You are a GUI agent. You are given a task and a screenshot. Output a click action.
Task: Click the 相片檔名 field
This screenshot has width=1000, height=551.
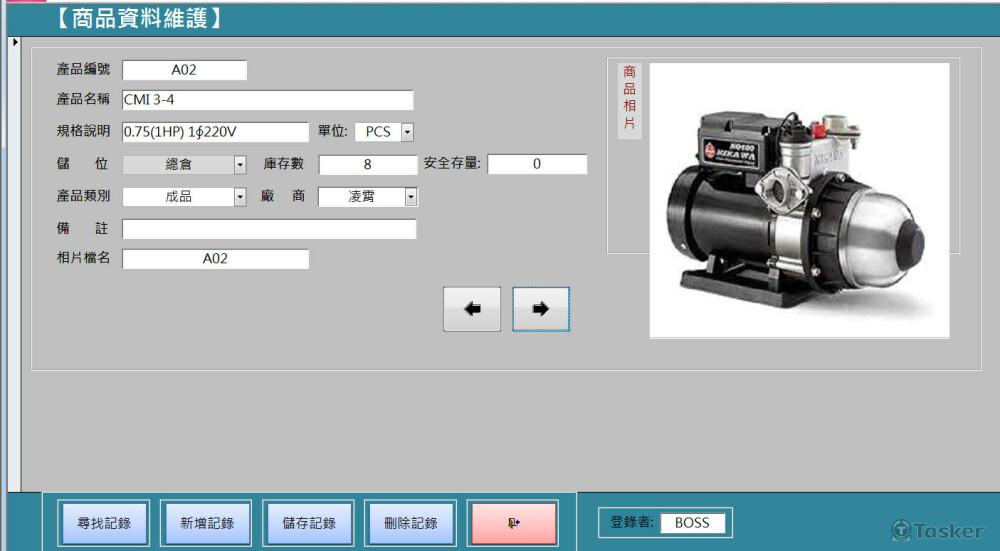(x=216, y=259)
